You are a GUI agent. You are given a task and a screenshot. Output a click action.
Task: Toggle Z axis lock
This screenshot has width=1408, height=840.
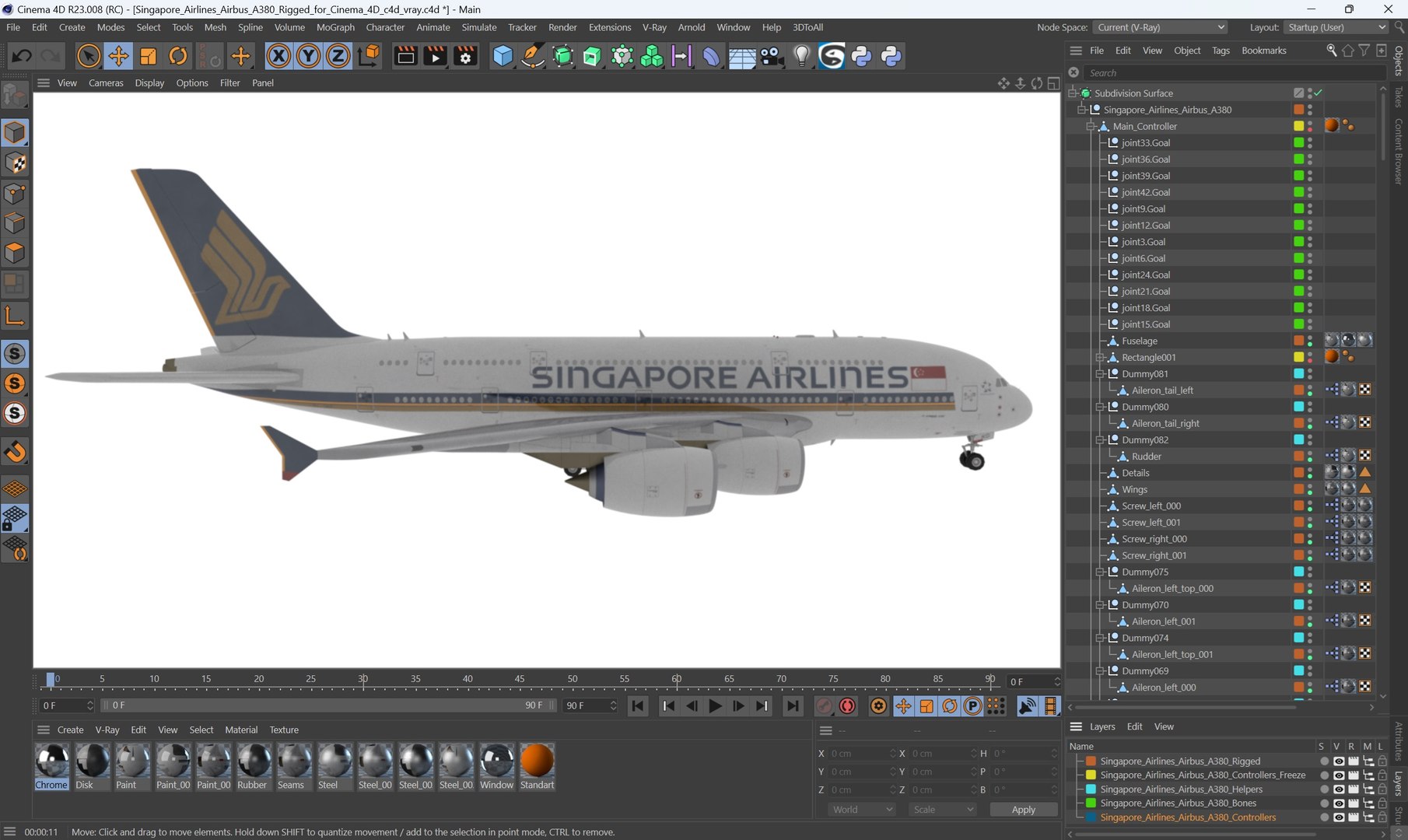338,56
